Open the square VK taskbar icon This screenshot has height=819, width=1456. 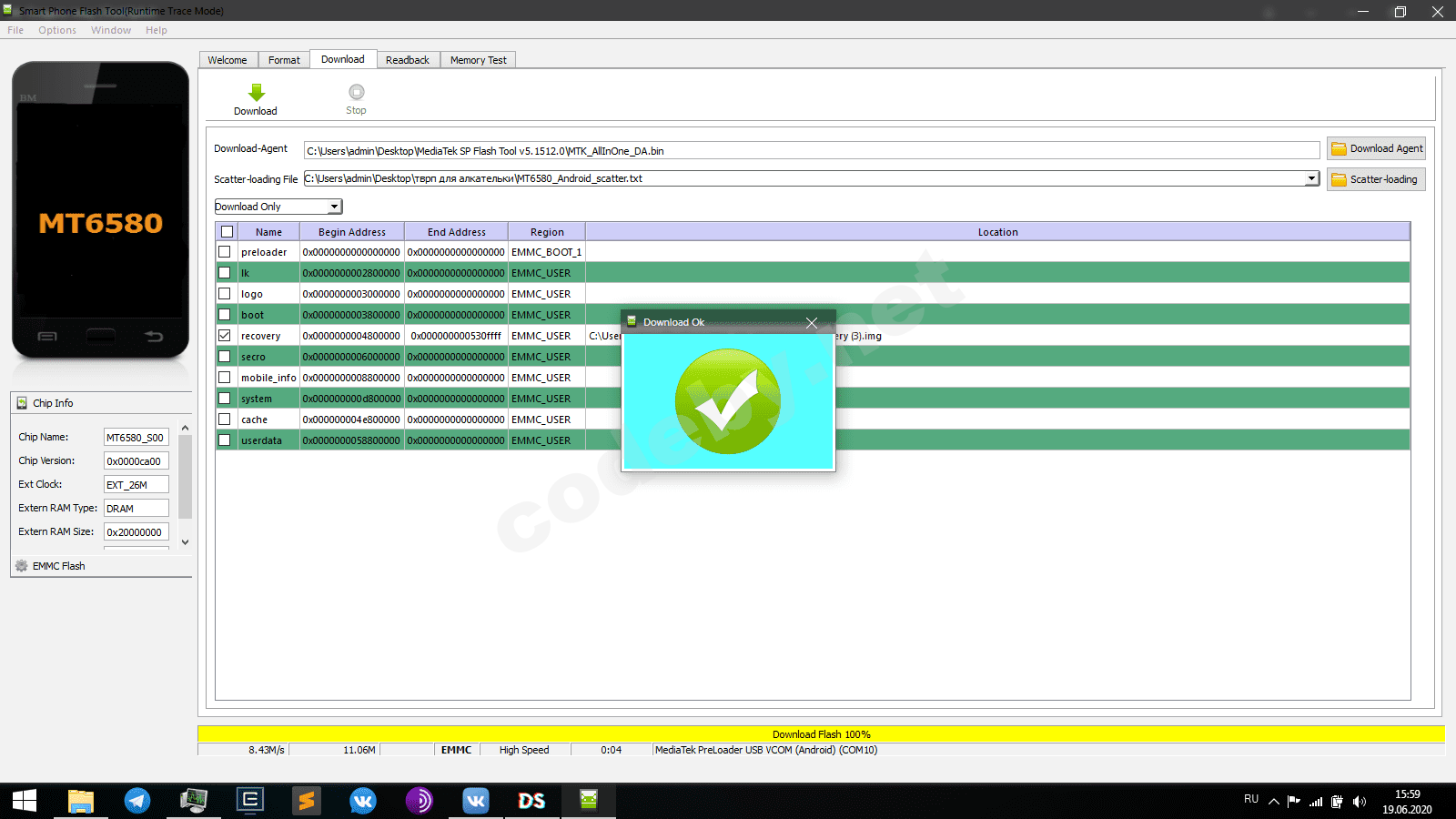coord(476,801)
